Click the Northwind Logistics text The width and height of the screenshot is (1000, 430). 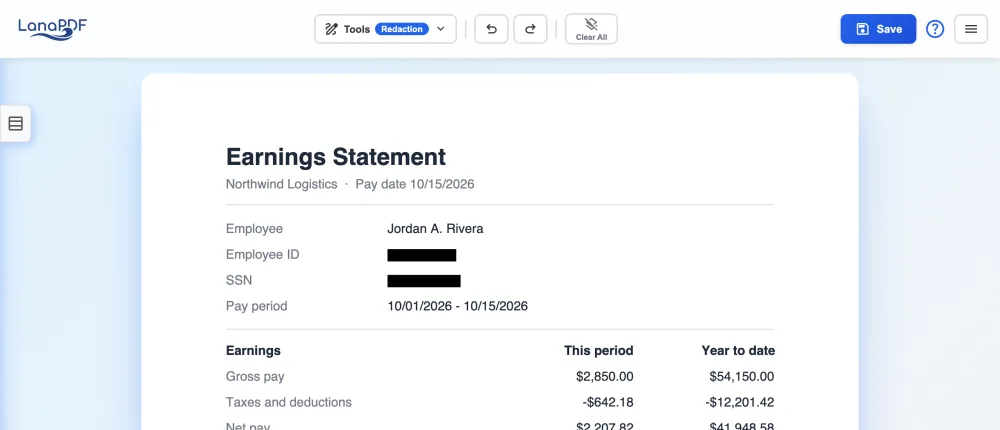coord(281,184)
